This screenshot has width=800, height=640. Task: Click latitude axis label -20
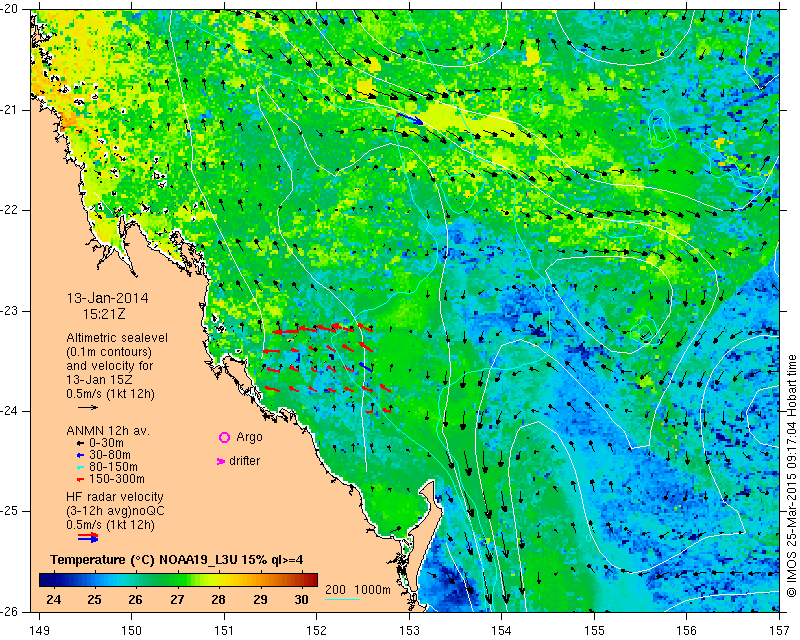pos(11,10)
